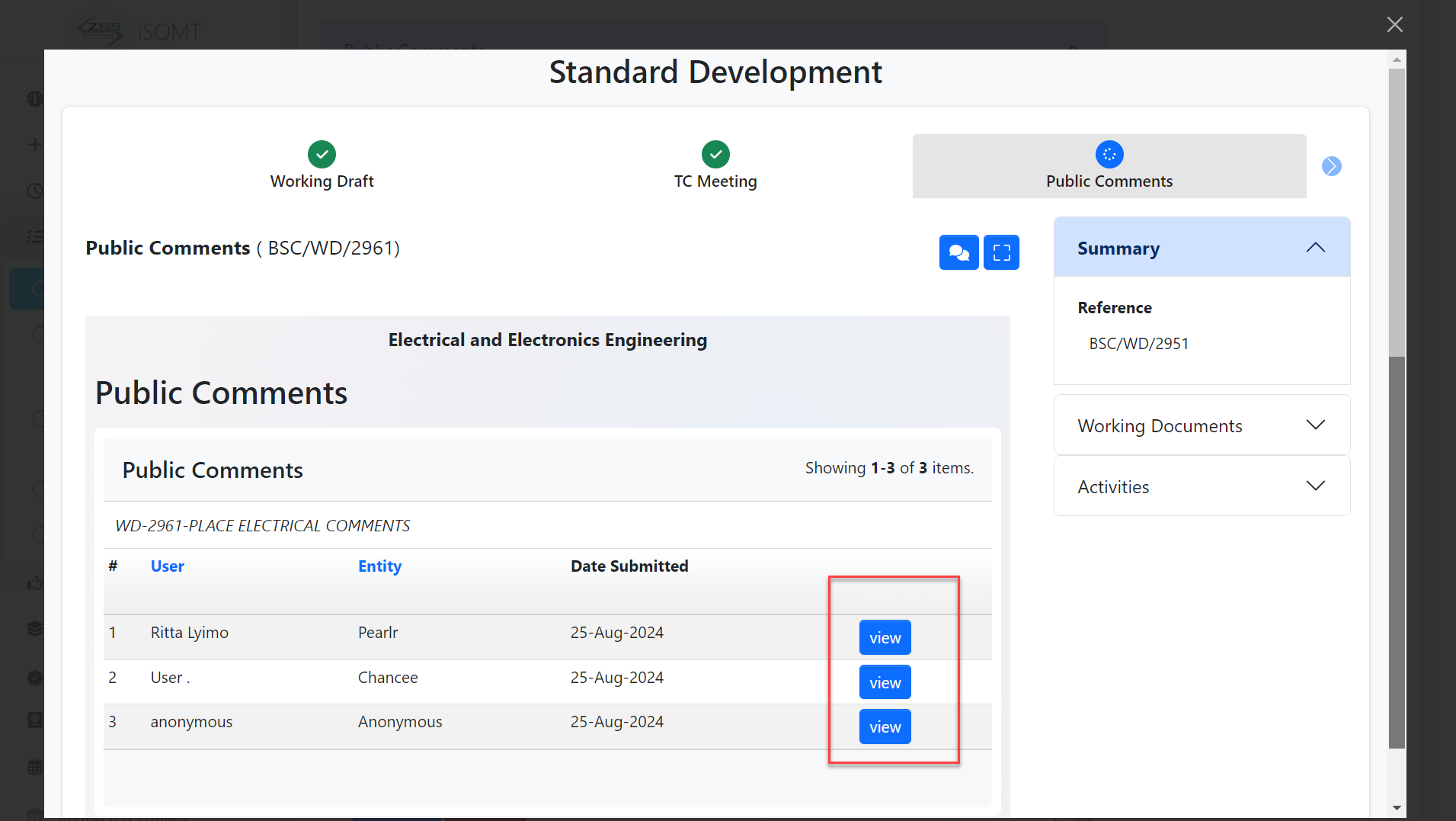Click the blue Public Comments progress icon
Screen dimensions: 1456x821
click(1109, 154)
